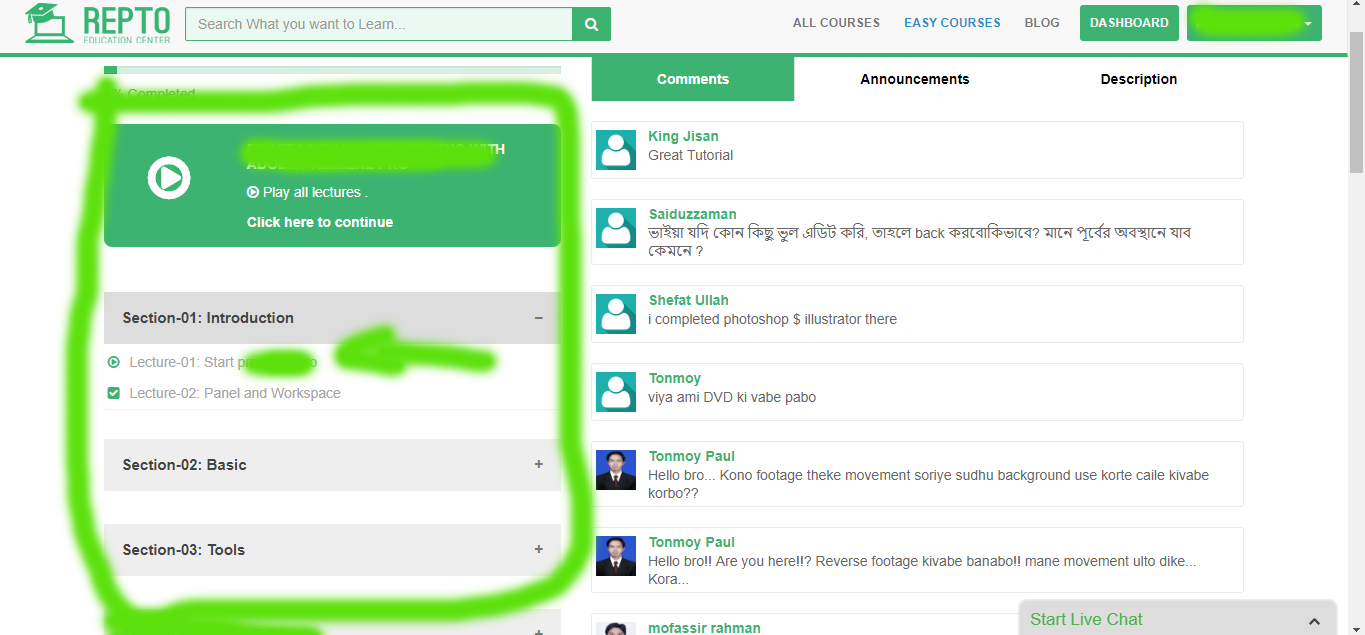The width and height of the screenshot is (1365, 635).
Task: Click the Shefat Ullah commenter name
Action: [688, 300]
